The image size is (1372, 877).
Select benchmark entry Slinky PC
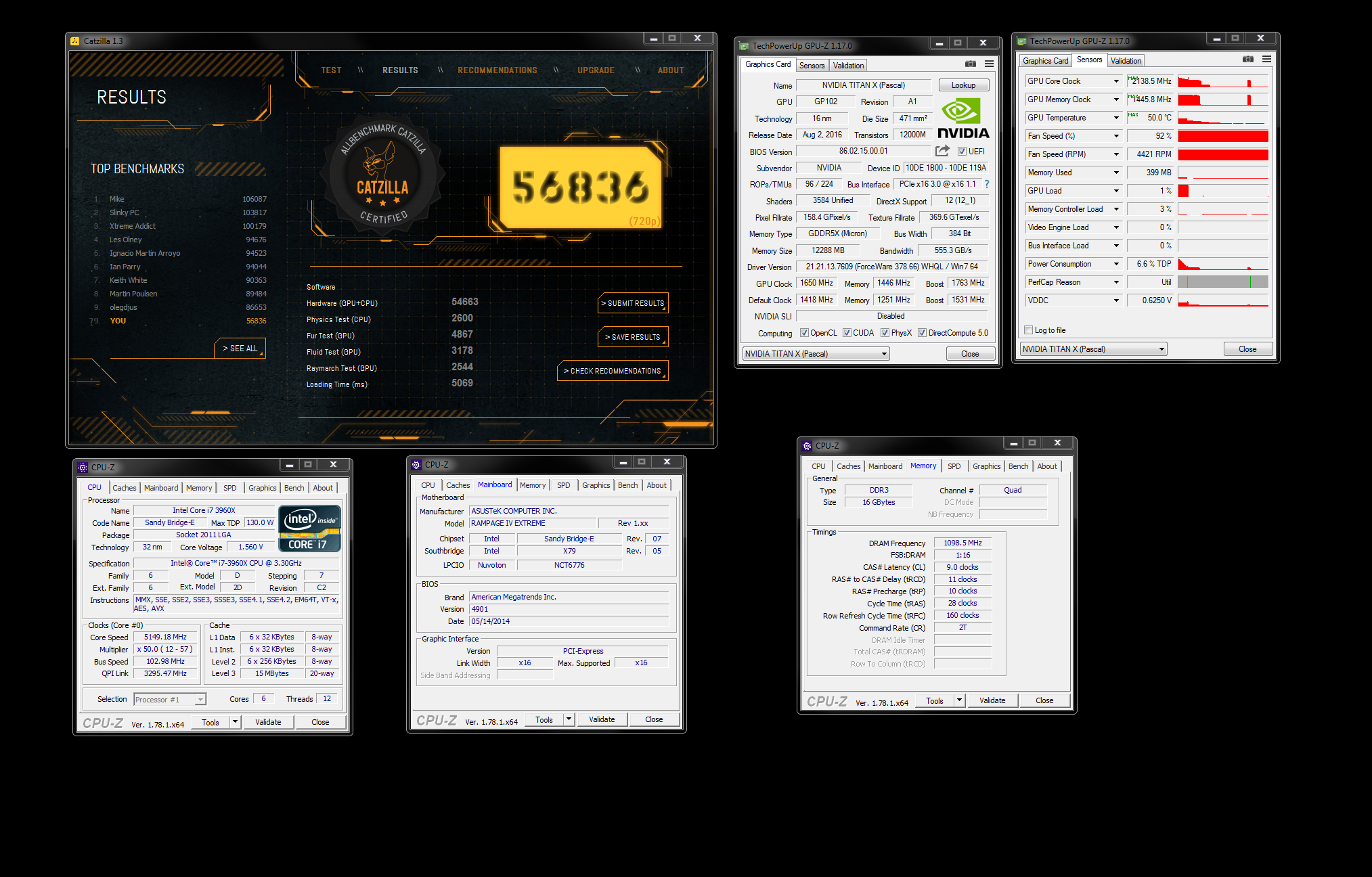point(180,212)
